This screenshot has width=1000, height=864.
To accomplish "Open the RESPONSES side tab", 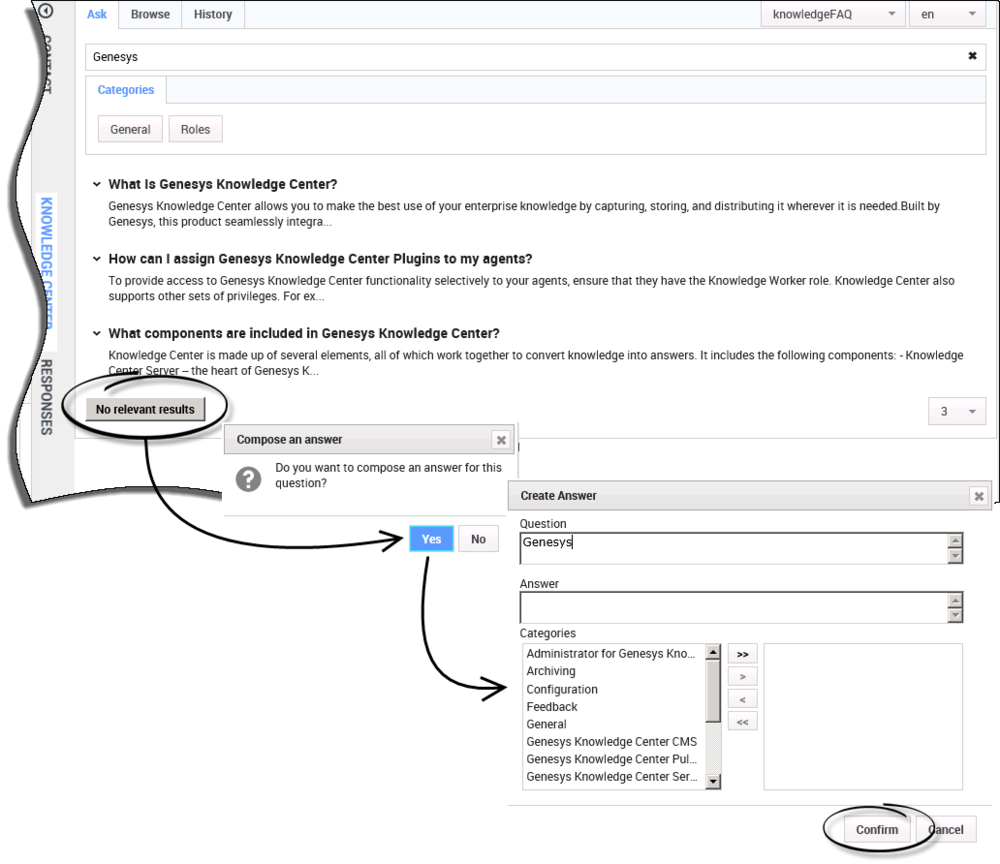I will tap(46, 397).
